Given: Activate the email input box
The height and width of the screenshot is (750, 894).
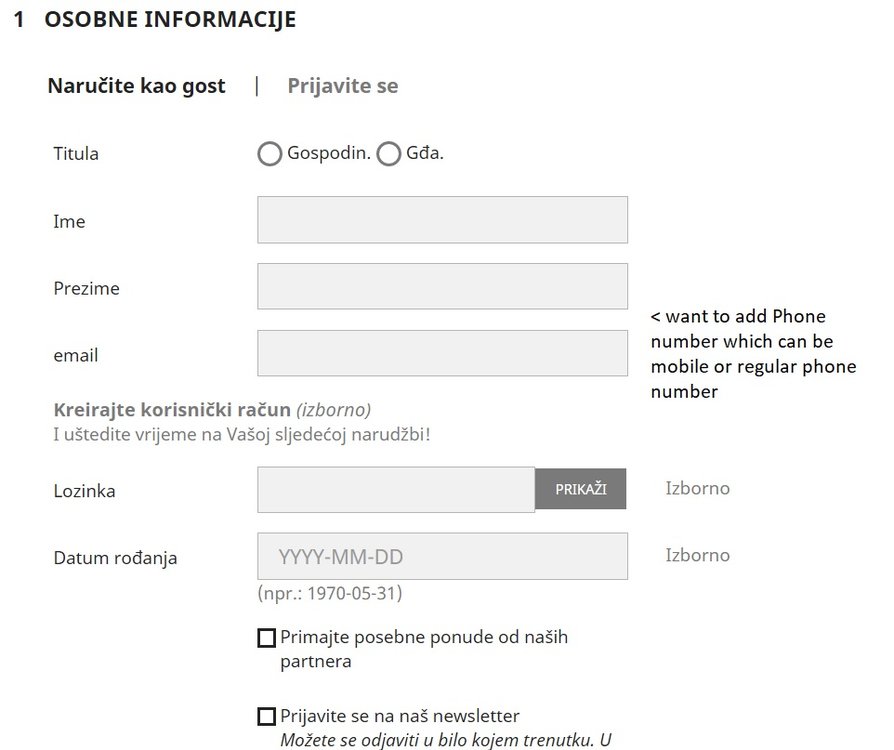Looking at the screenshot, I should (x=442, y=354).
